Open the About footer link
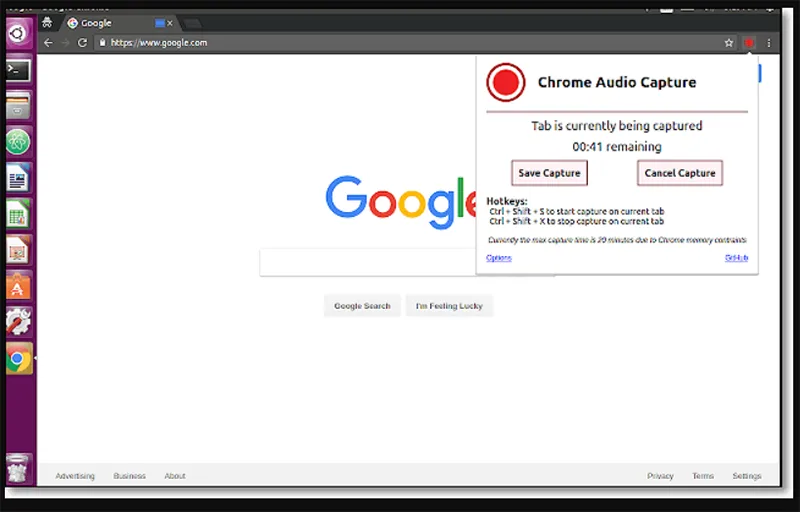Viewport: 800px width, 512px height. 174,476
